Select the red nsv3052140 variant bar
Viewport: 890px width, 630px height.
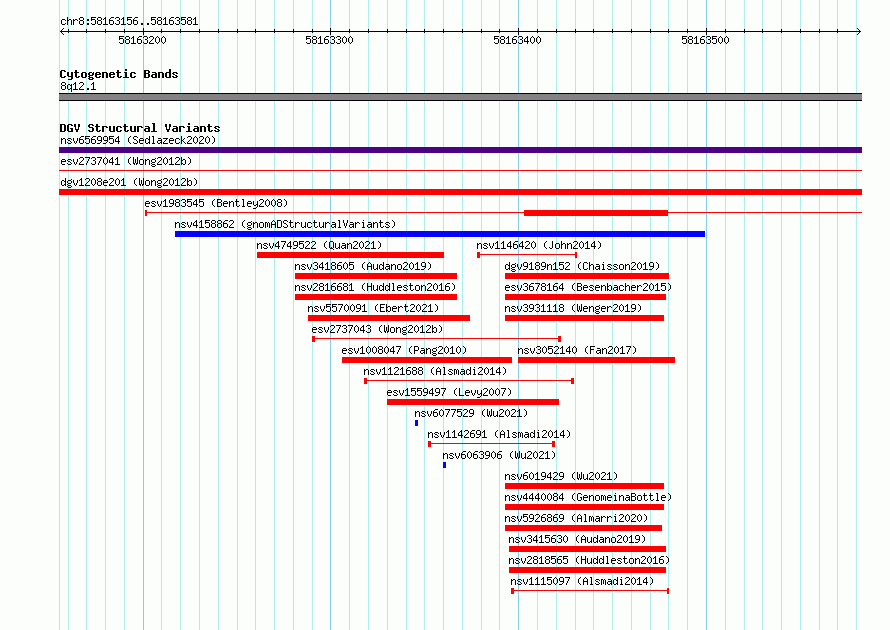coord(596,360)
